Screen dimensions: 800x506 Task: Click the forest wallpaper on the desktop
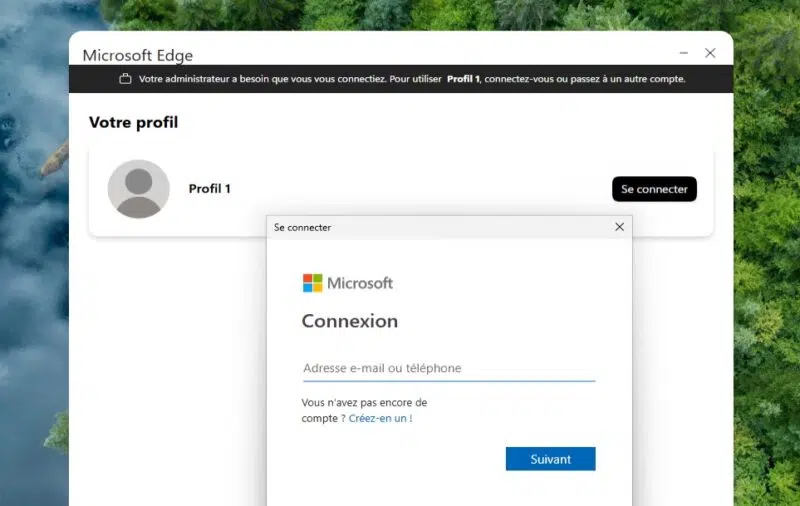point(767,255)
